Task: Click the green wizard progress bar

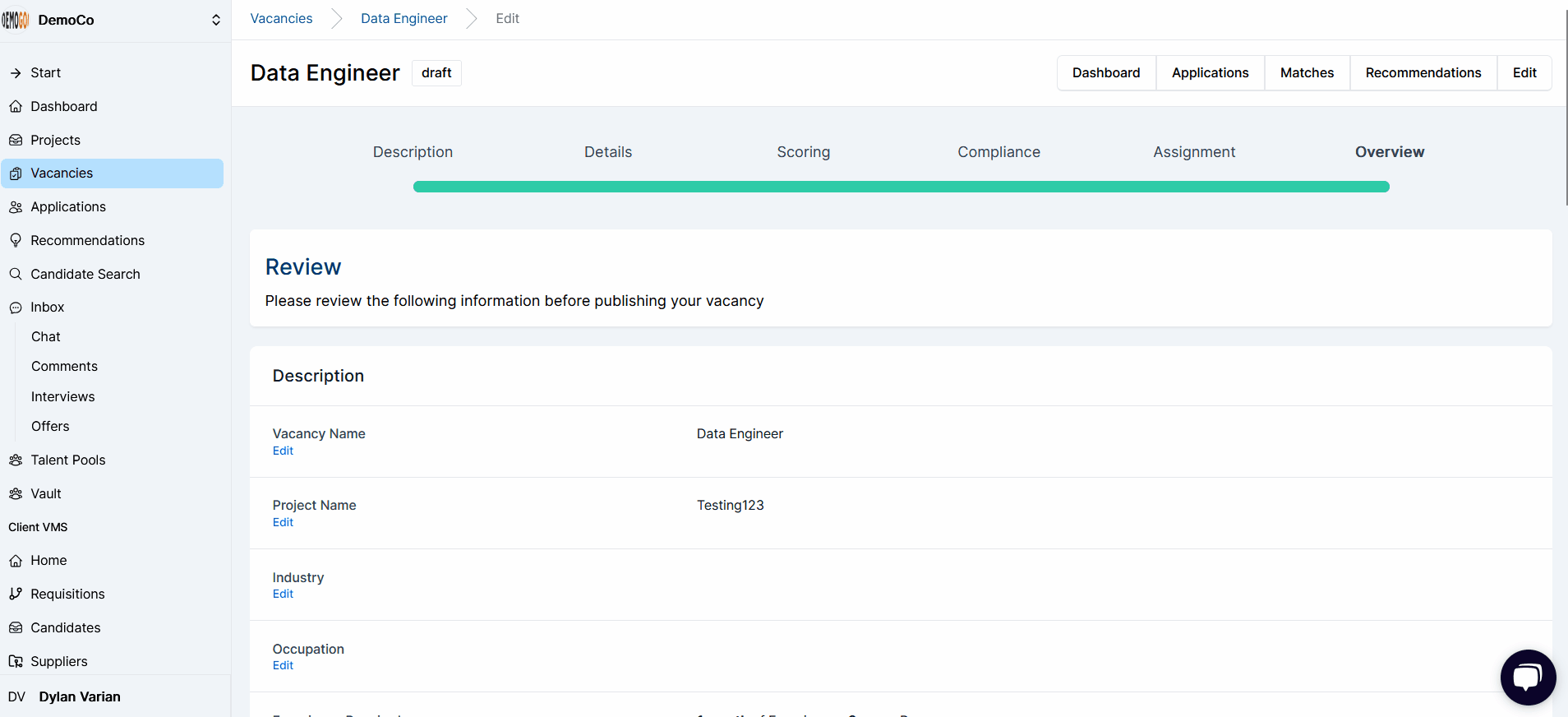Action: click(902, 187)
